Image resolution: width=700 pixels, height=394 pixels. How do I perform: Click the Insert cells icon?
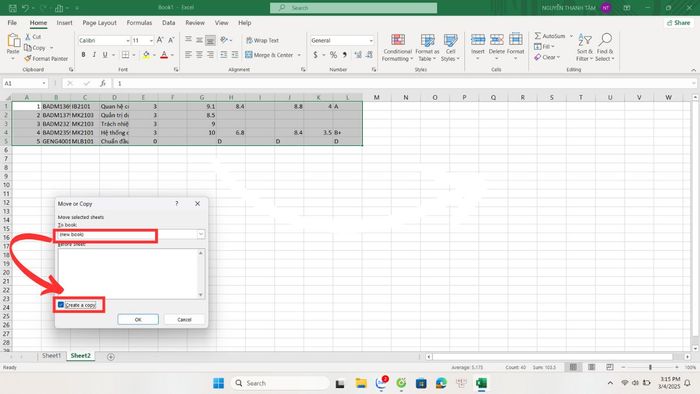(478, 40)
